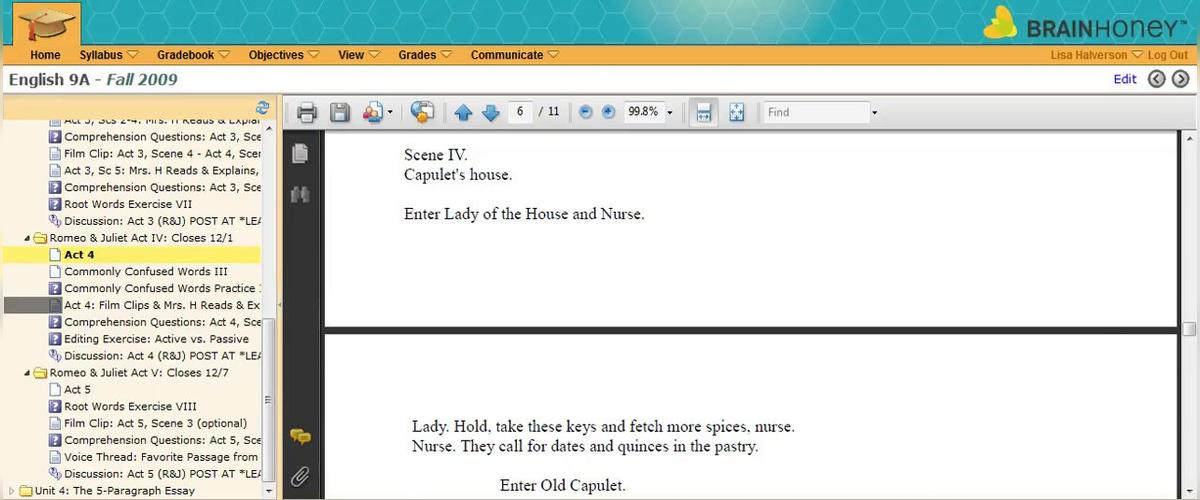Open the zoom percentage dropdown

pos(669,113)
